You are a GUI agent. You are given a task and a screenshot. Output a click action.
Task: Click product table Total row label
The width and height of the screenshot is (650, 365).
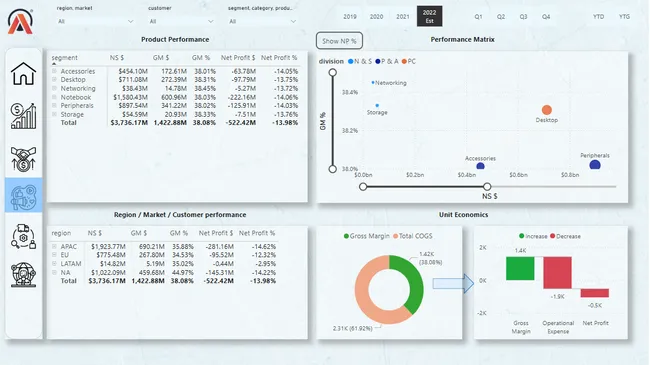click(x=68, y=123)
